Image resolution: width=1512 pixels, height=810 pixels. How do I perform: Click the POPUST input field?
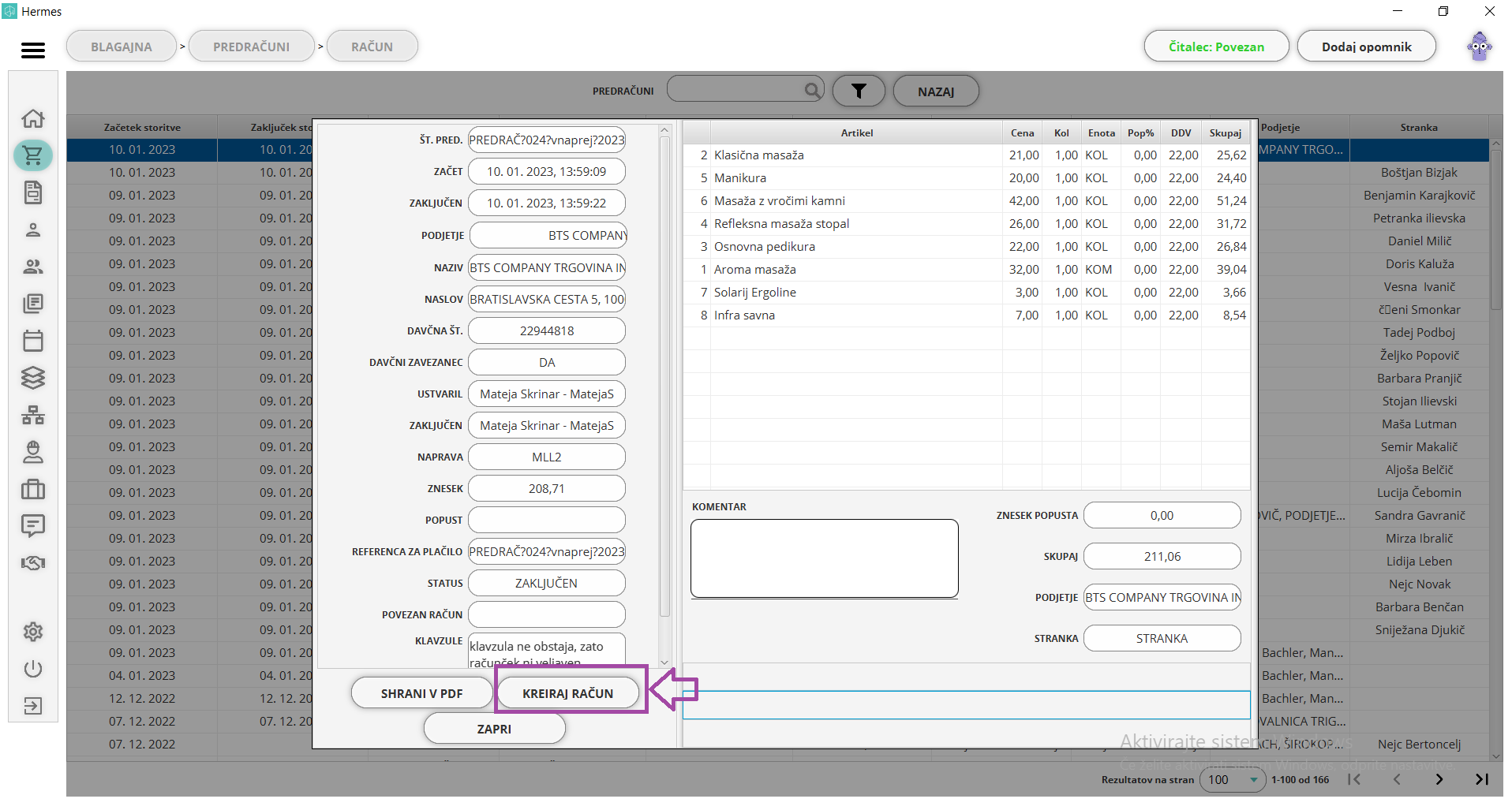(547, 520)
